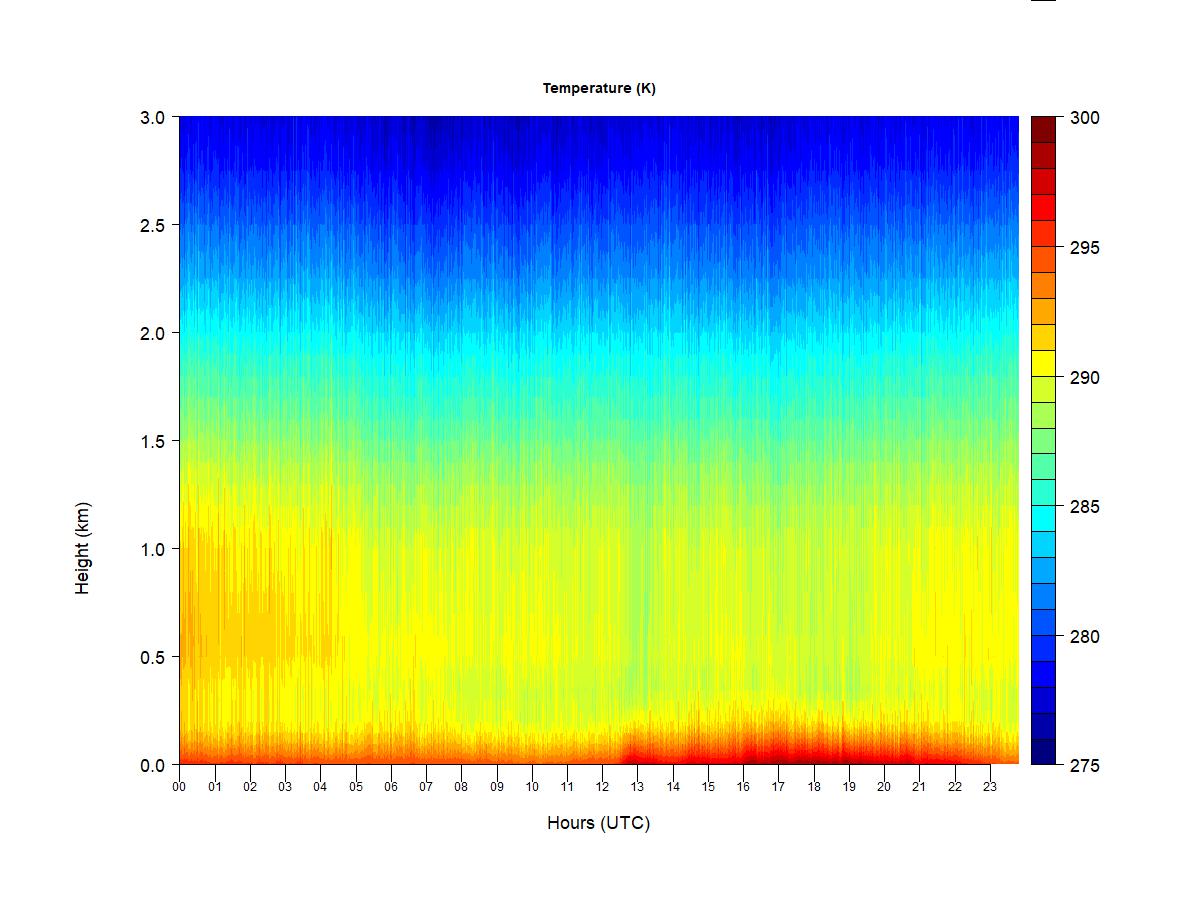
Task: Click hour label 06 on time axis
Action: tap(391, 786)
